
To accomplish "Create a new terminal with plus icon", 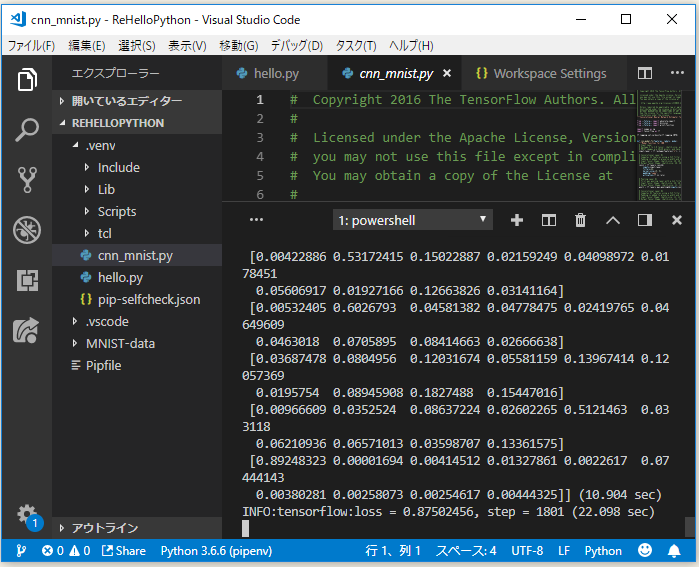I will tap(517, 220).
